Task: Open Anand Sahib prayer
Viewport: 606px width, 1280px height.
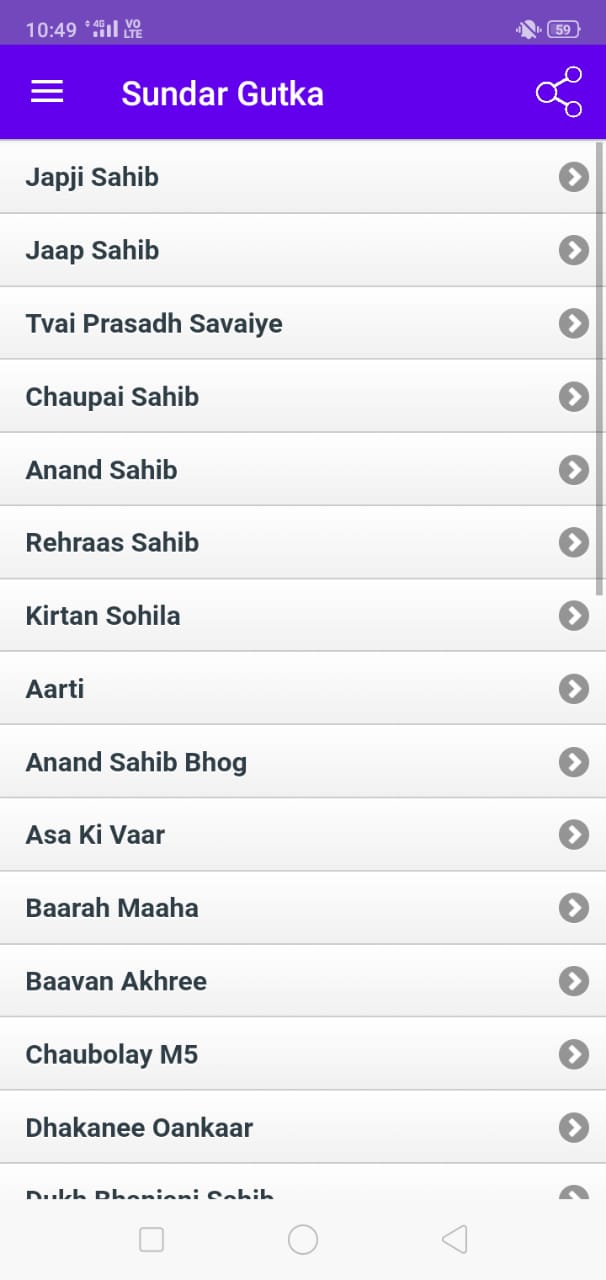Action: 101,469
